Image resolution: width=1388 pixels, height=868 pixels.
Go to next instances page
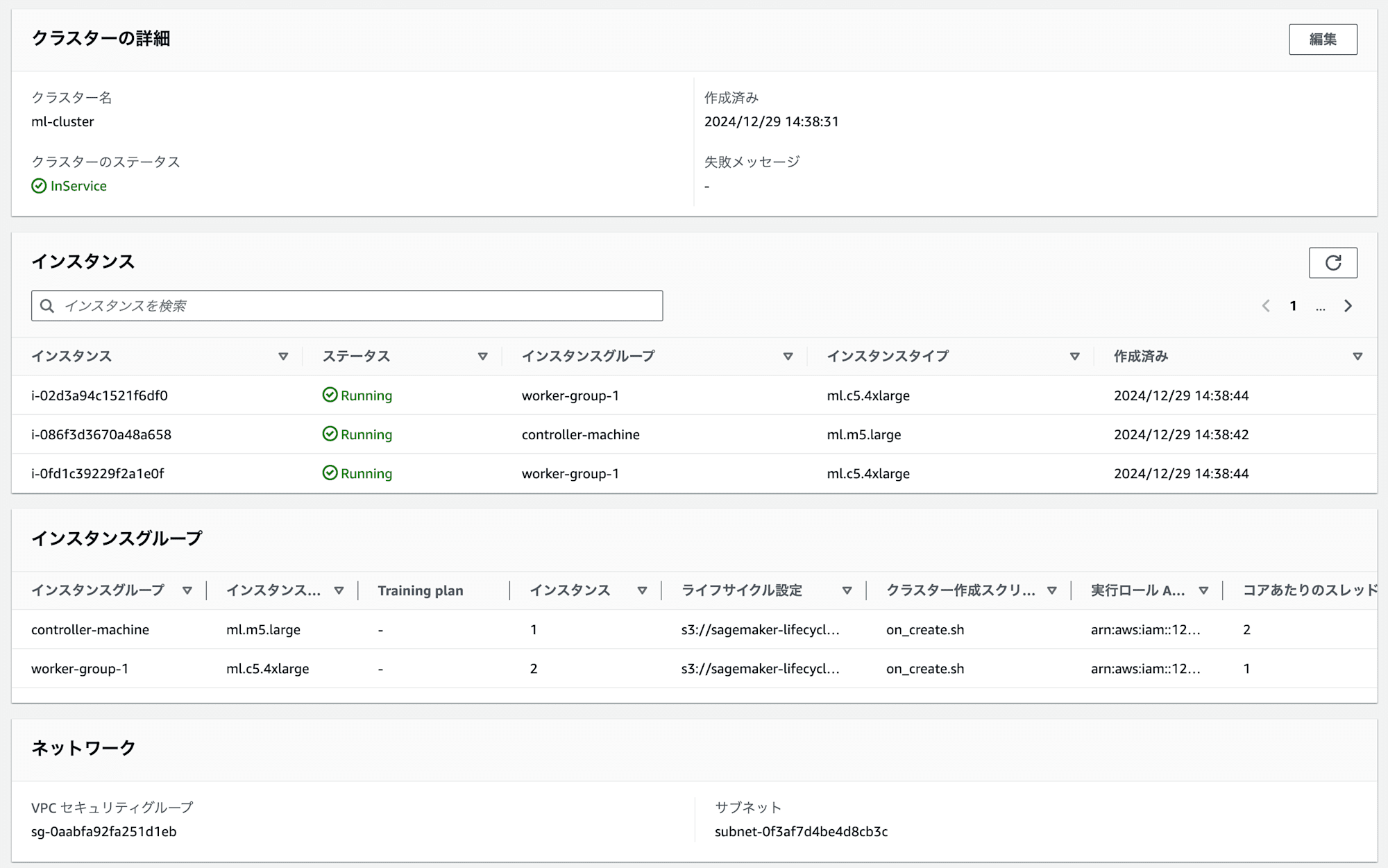pyautogui.click(x=1348, y=306)
